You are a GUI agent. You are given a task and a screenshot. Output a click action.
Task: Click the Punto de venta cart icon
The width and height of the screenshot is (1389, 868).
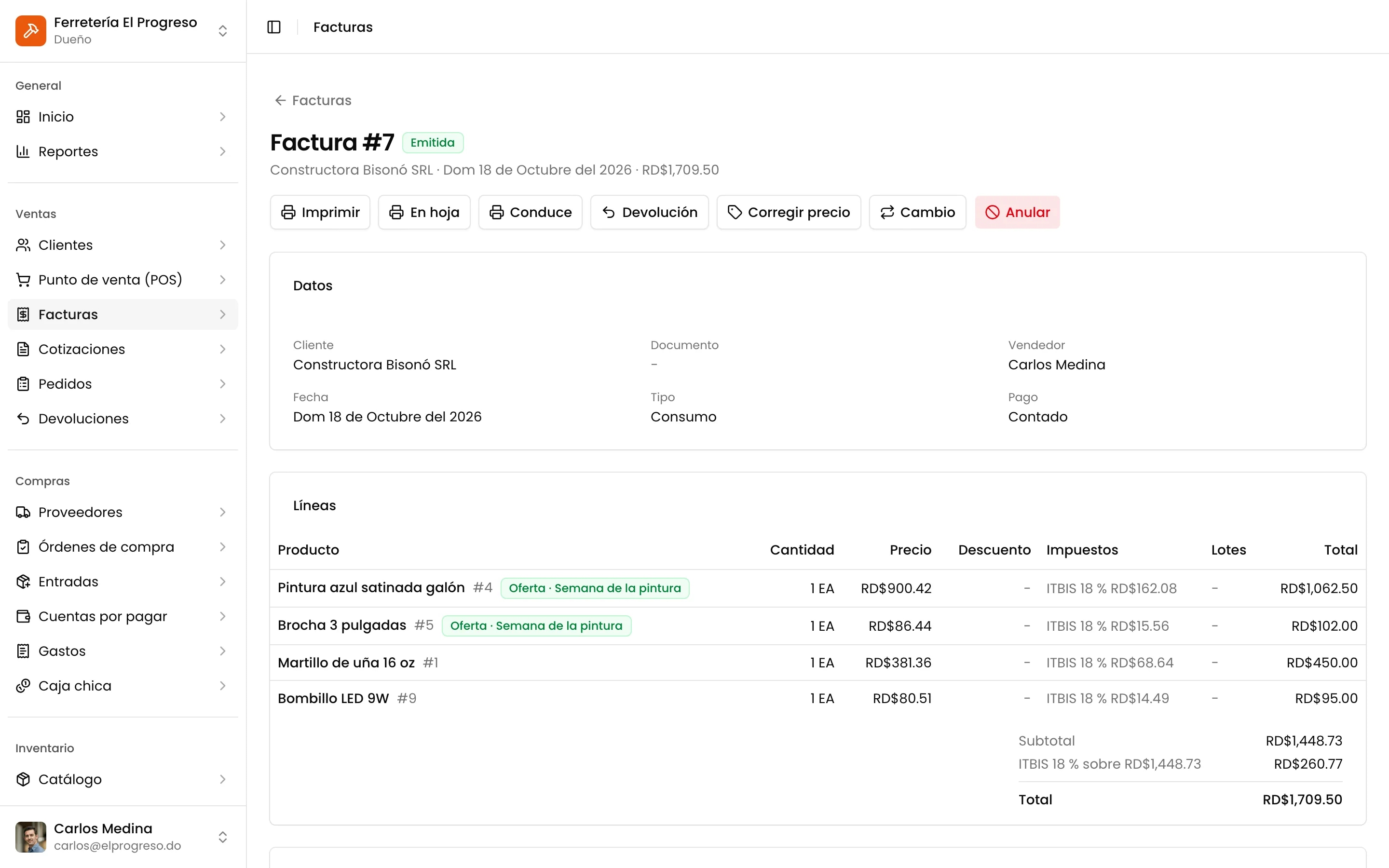point(23,280)
